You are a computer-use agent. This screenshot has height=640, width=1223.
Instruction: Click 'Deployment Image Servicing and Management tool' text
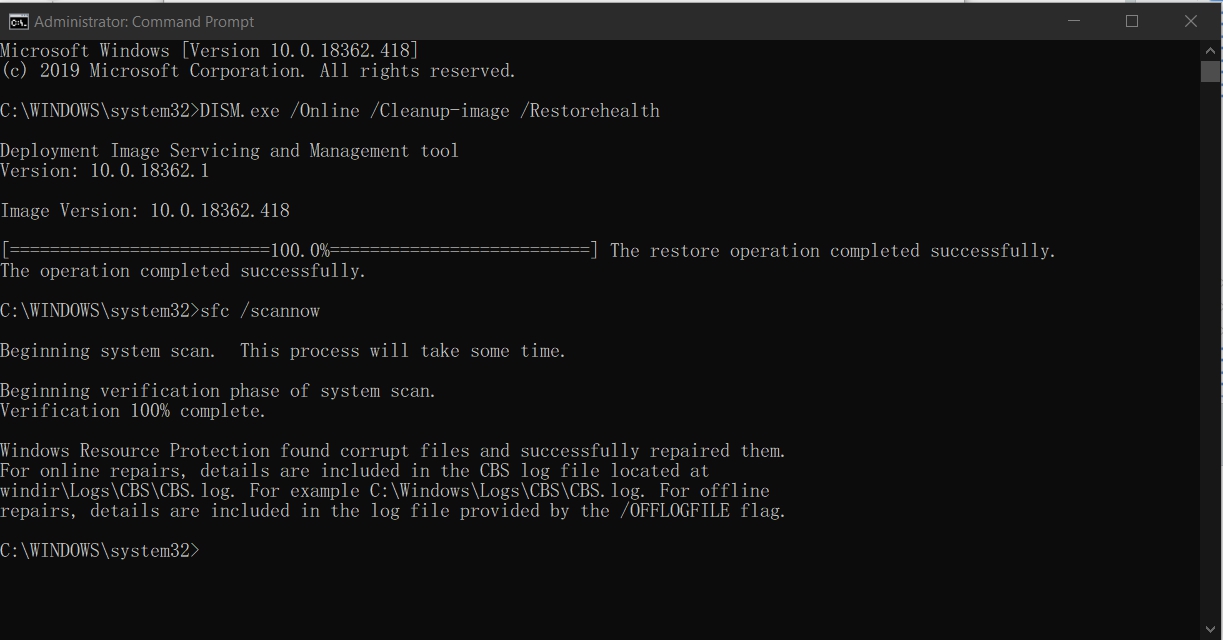point(229,151)
